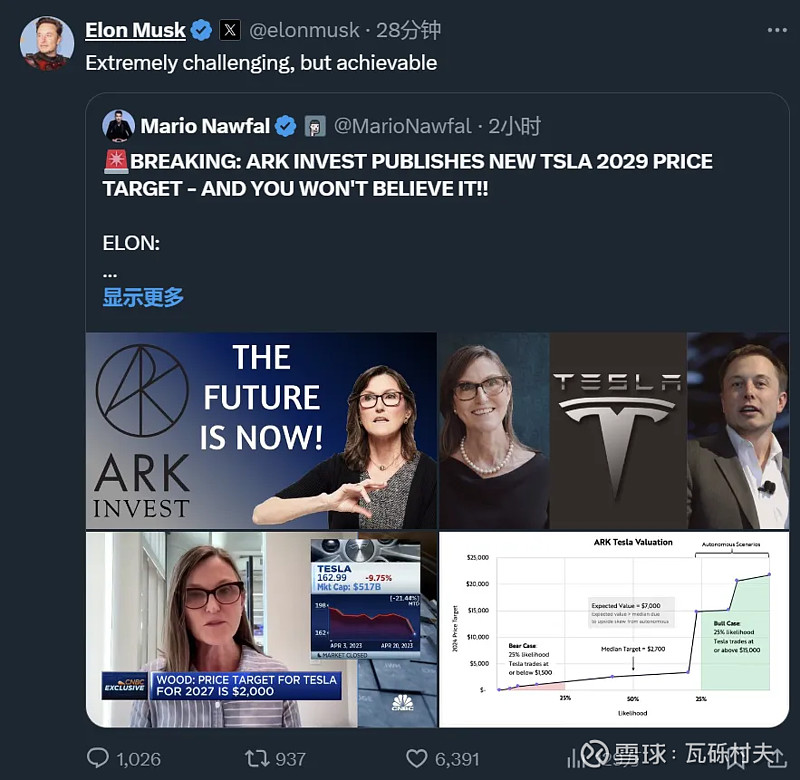Click the Mario Nawfal display name

(x=205, y=126)
